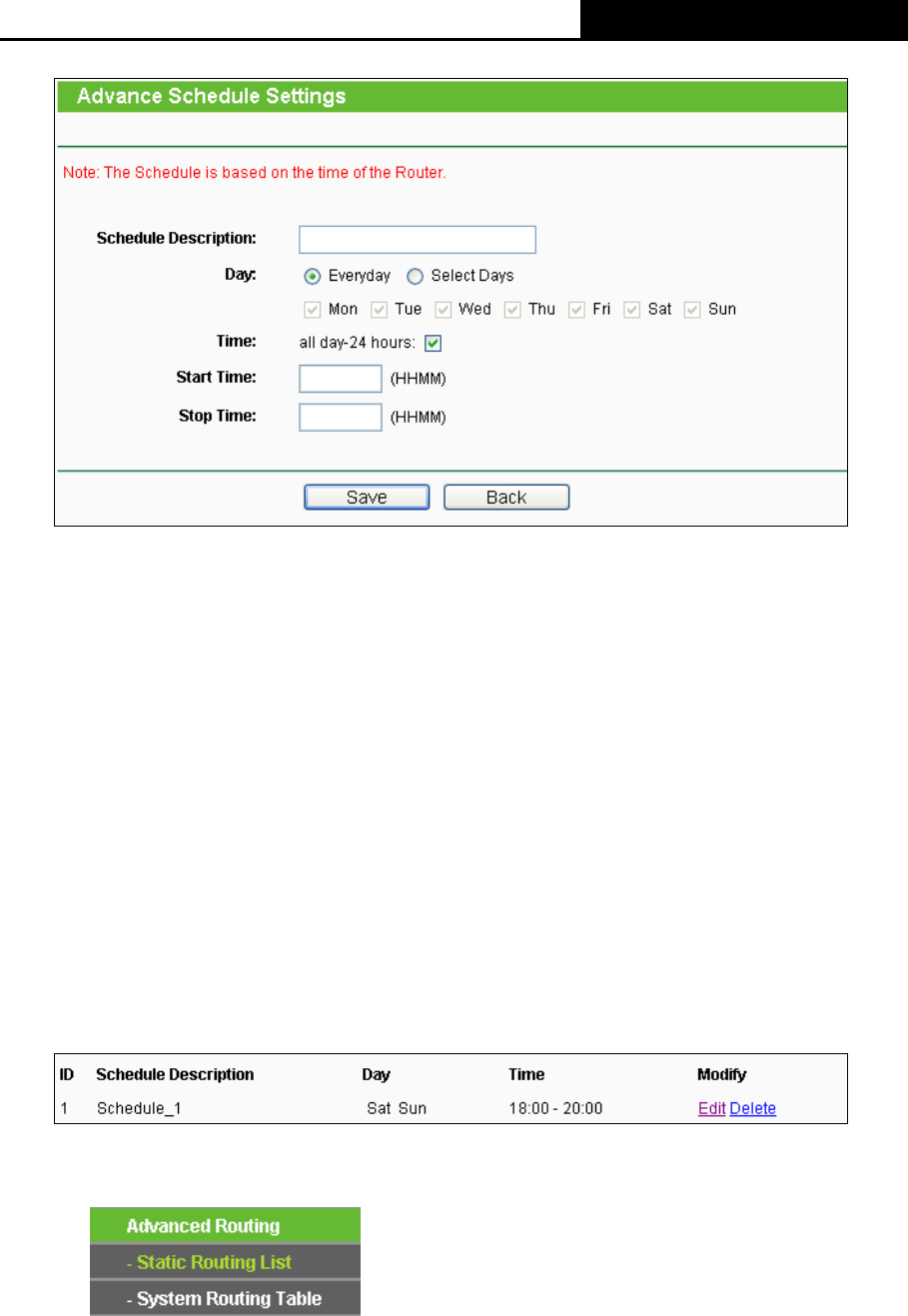
Task: Toggle the Mon checkbox
Action: (312, 310)
